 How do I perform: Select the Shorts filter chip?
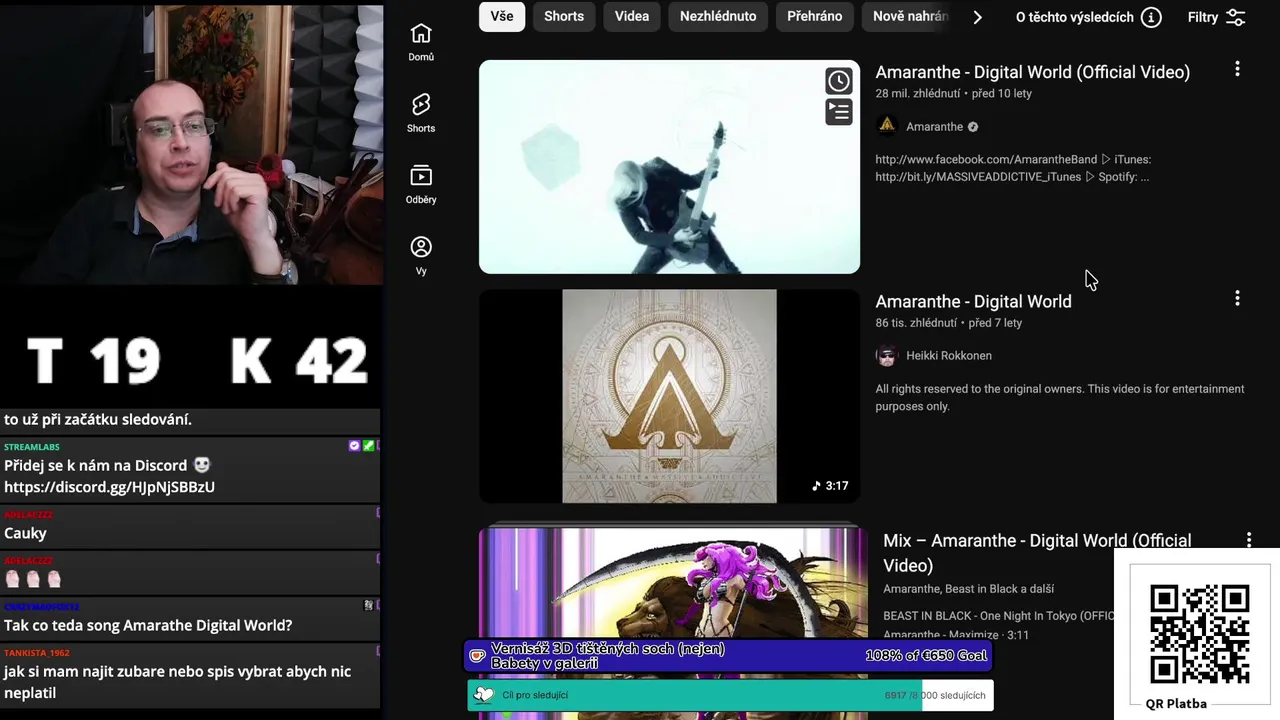564,16
